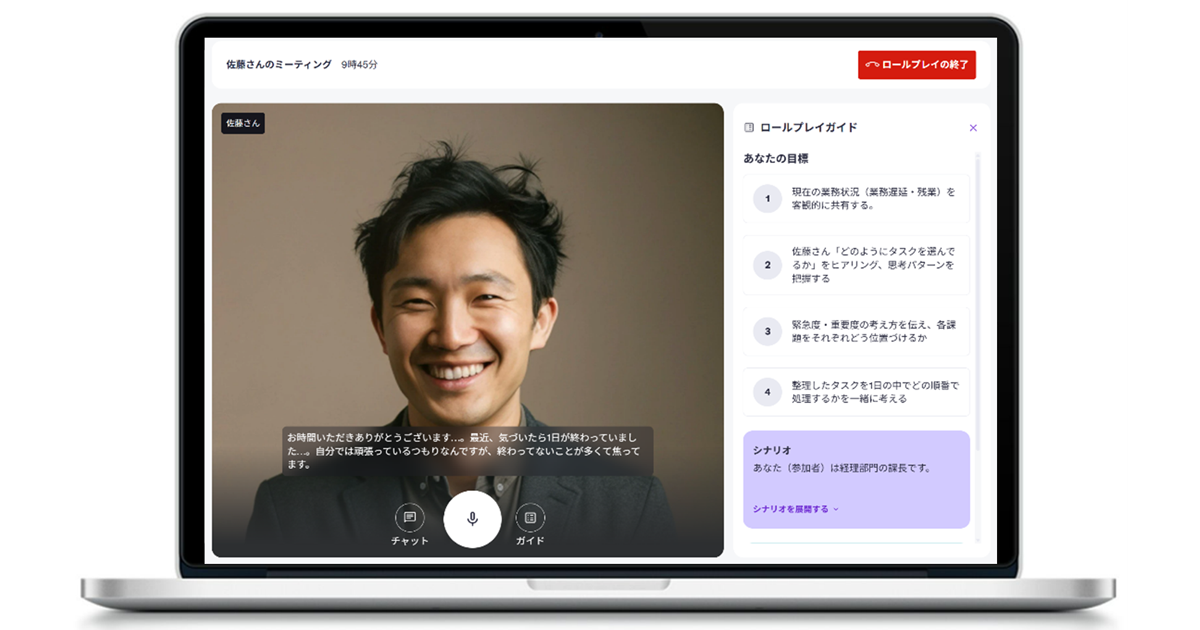Image resolution: width=1200 pixels, height=630 pixels.
Task: Click the 9時45分 meeting time
Action: click(x=359, y=65)
